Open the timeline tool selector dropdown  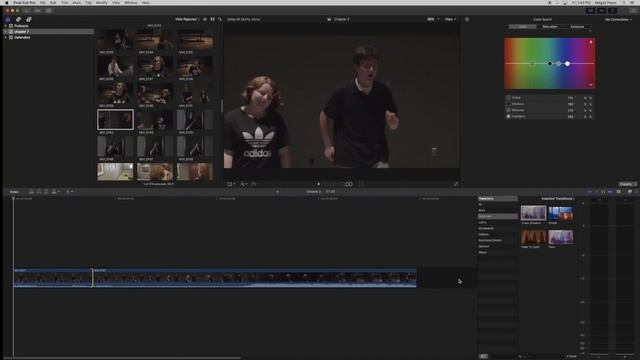tap(70, 192)
